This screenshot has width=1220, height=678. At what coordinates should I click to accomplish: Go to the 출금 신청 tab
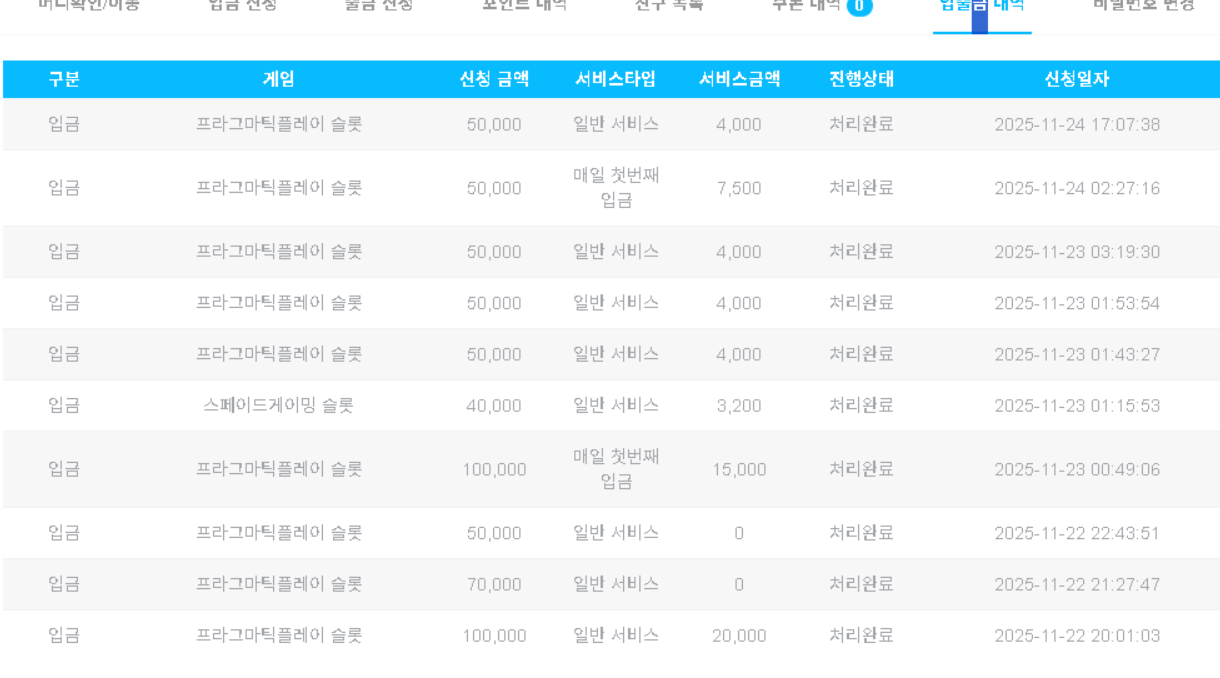click(378, 5)
